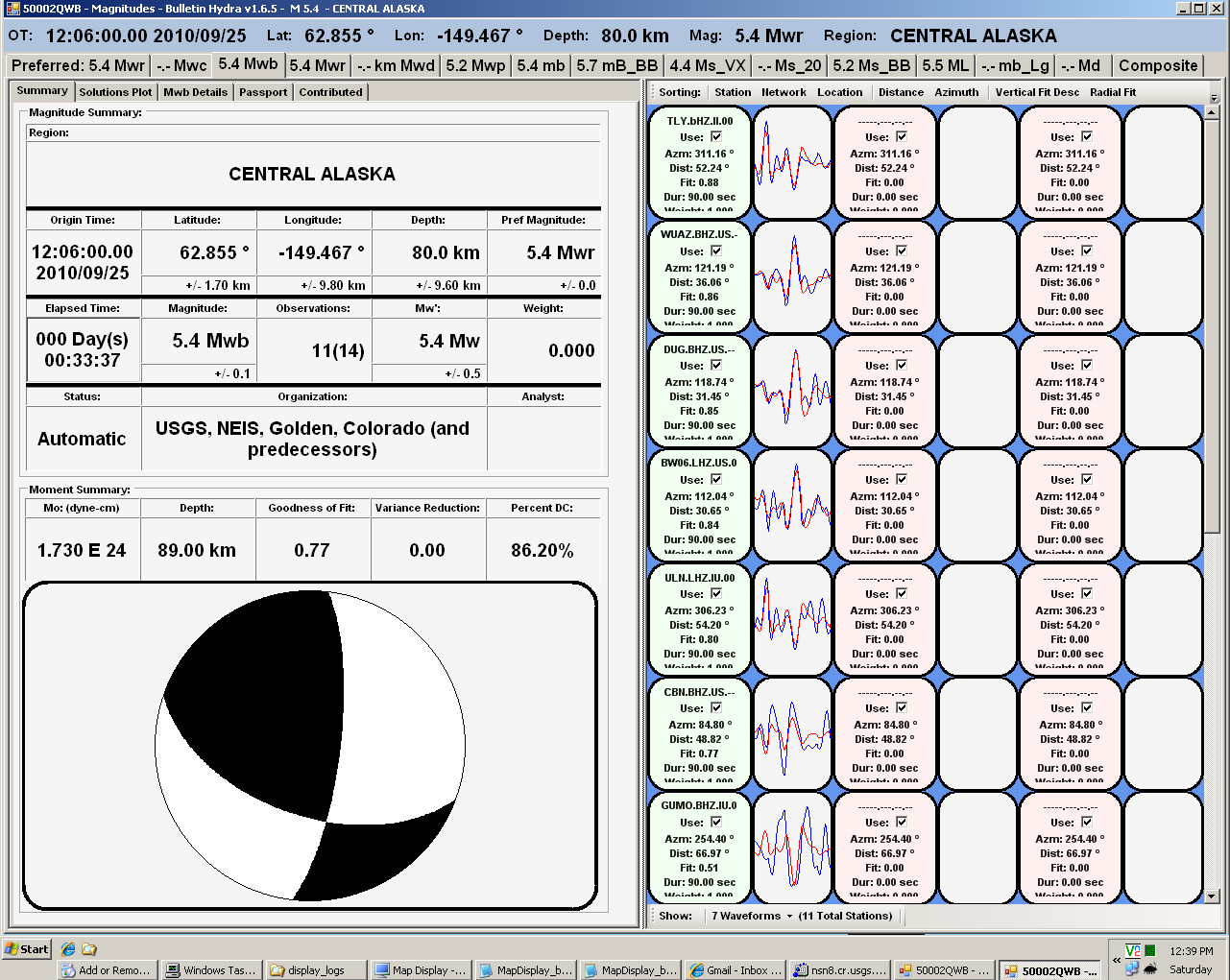Click scroll-down arrow of waveform list

pyautogui.click(x=1212, y=896)
